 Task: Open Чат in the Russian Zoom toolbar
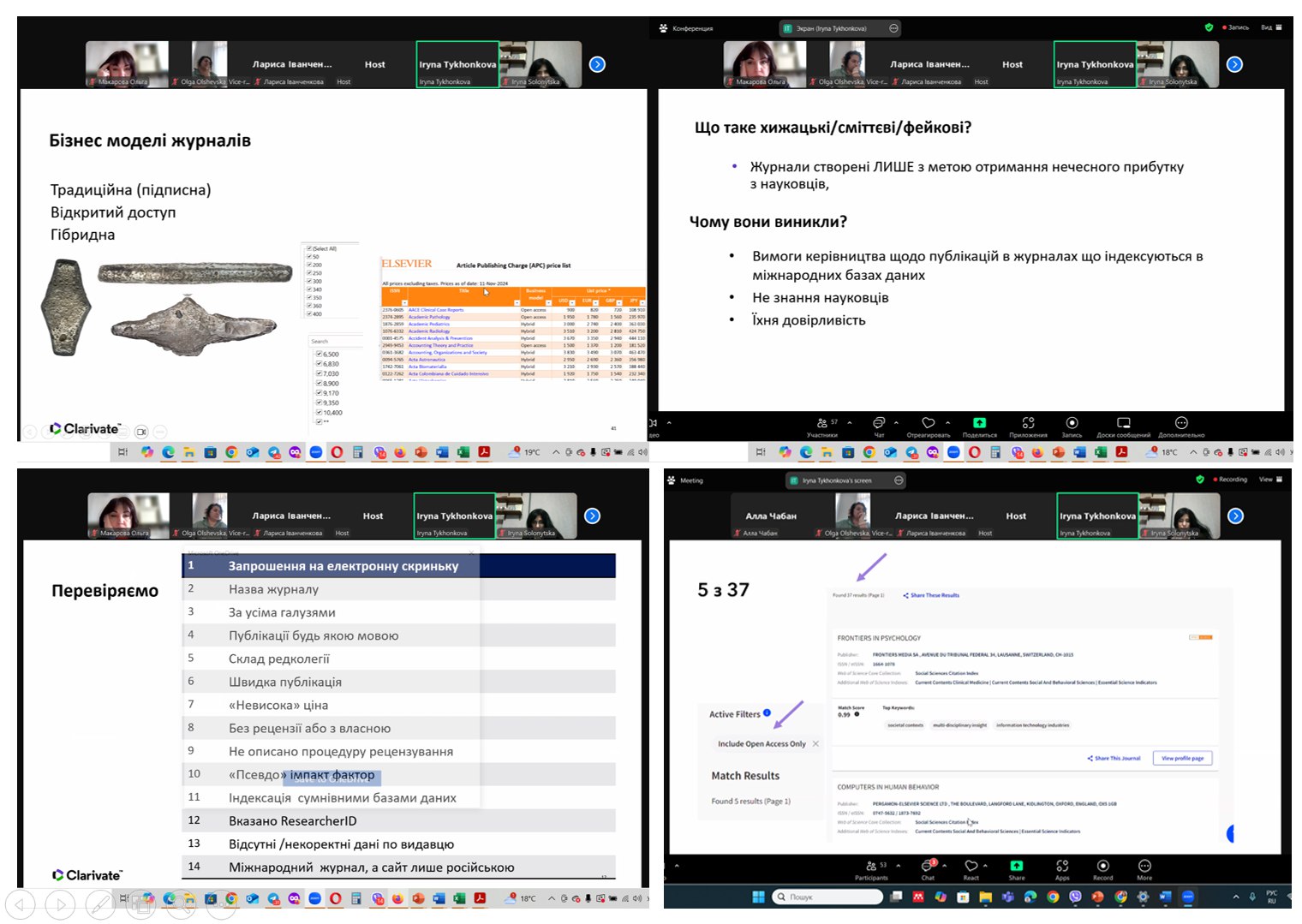(879, 426)
